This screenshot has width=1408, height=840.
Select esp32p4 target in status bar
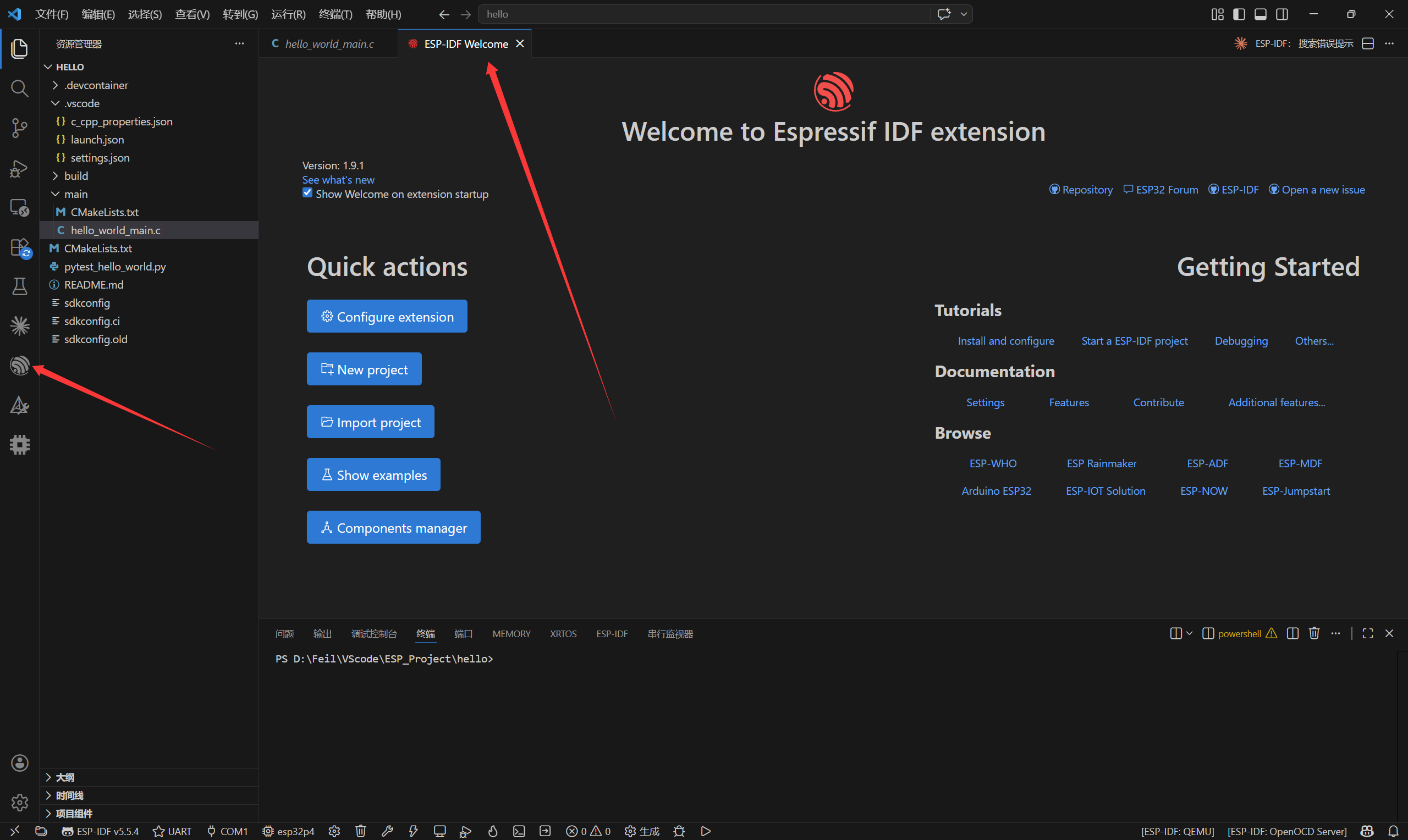(289, 831)
